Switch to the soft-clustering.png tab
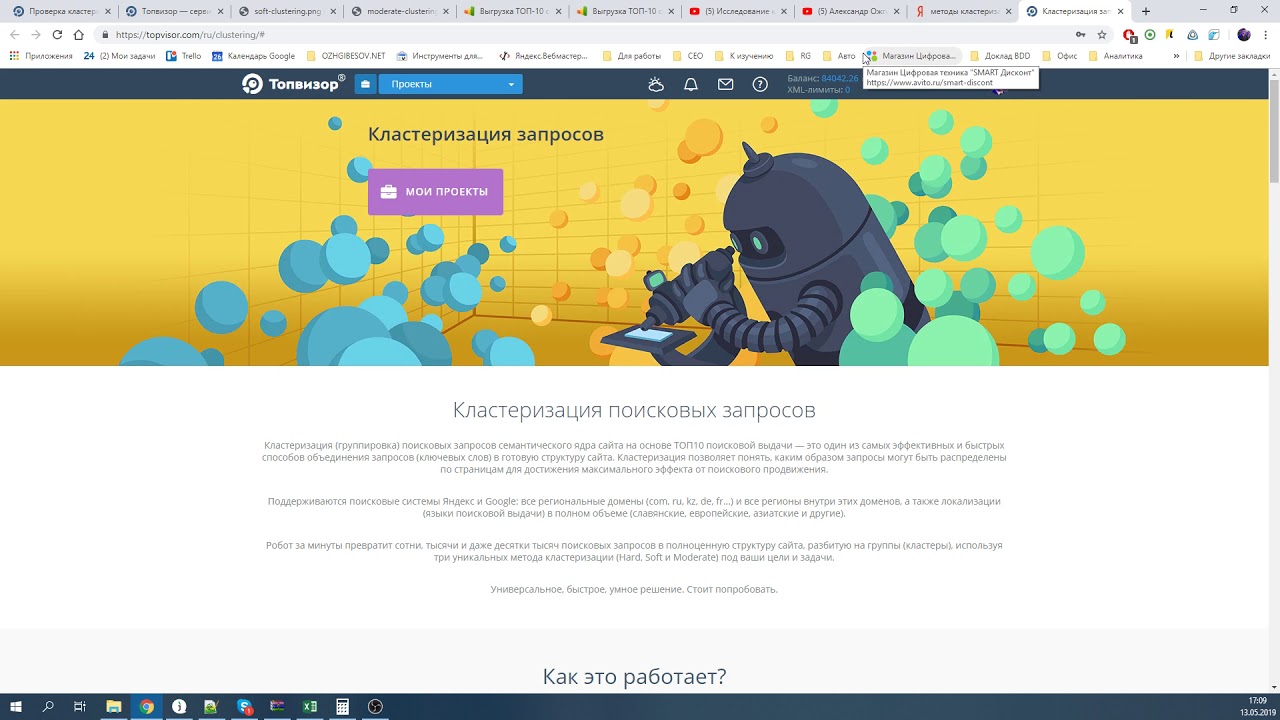The image size is (1280, 720). point(287,11)
